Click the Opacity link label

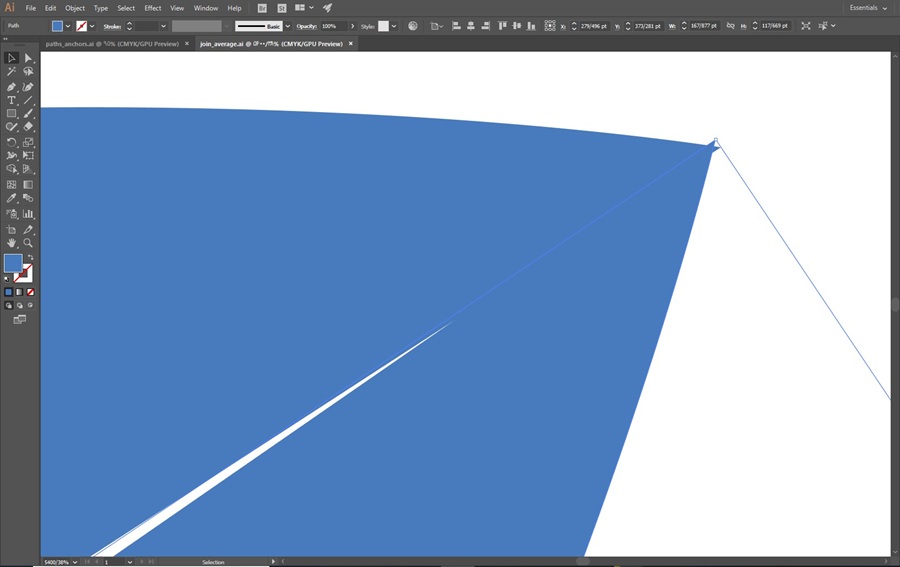(x=307, y=26)
